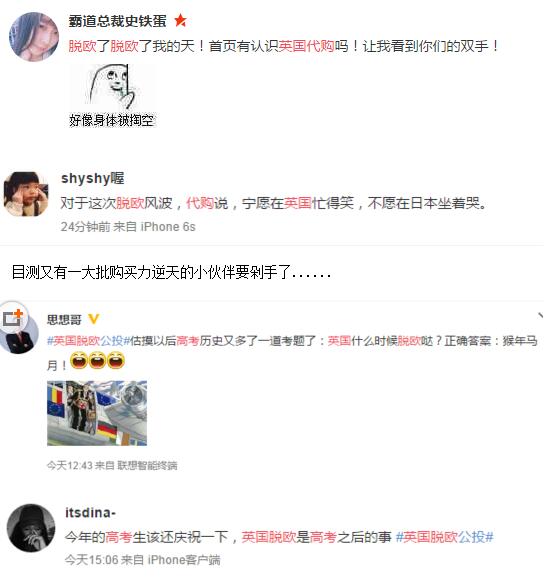
Task: View the 好像身体被掏空 meme image
Action: (x=112, y=96)
